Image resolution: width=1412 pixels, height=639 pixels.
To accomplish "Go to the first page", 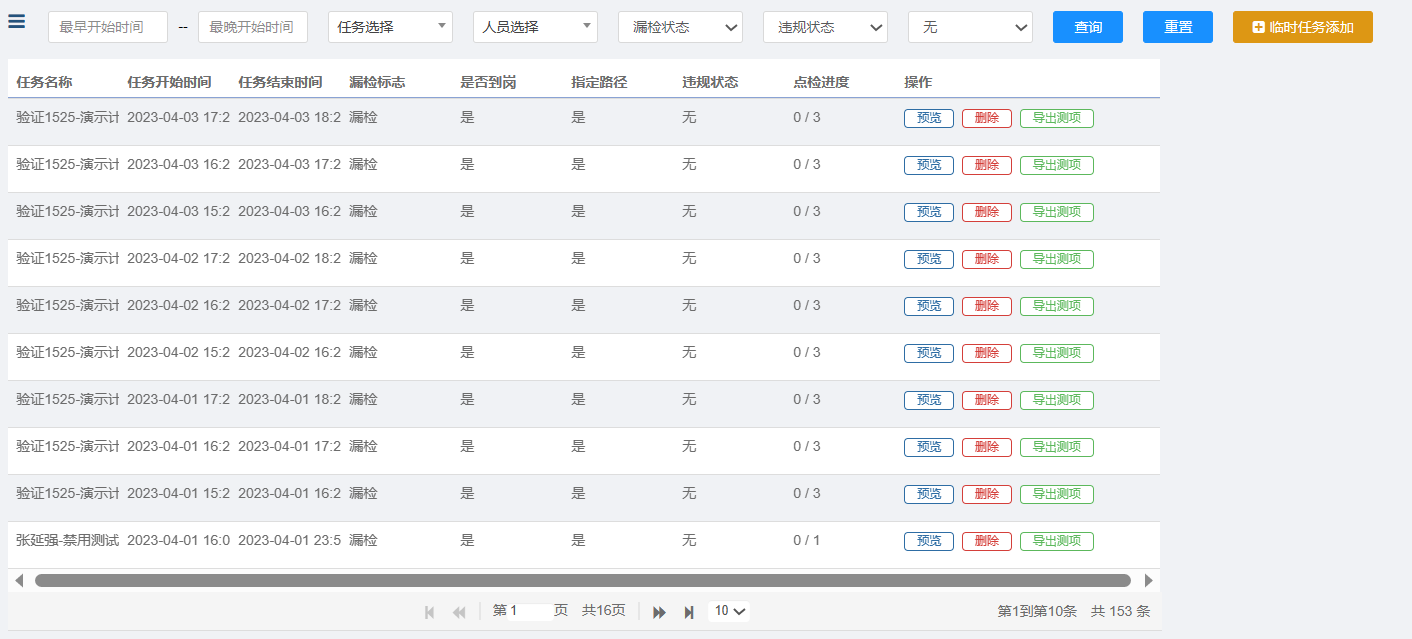I will point(430,612).
